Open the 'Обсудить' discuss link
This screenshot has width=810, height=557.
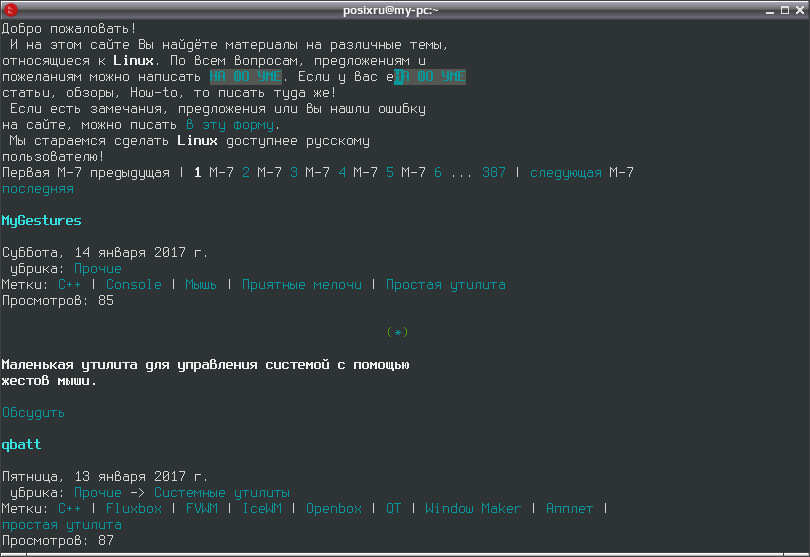33,413
